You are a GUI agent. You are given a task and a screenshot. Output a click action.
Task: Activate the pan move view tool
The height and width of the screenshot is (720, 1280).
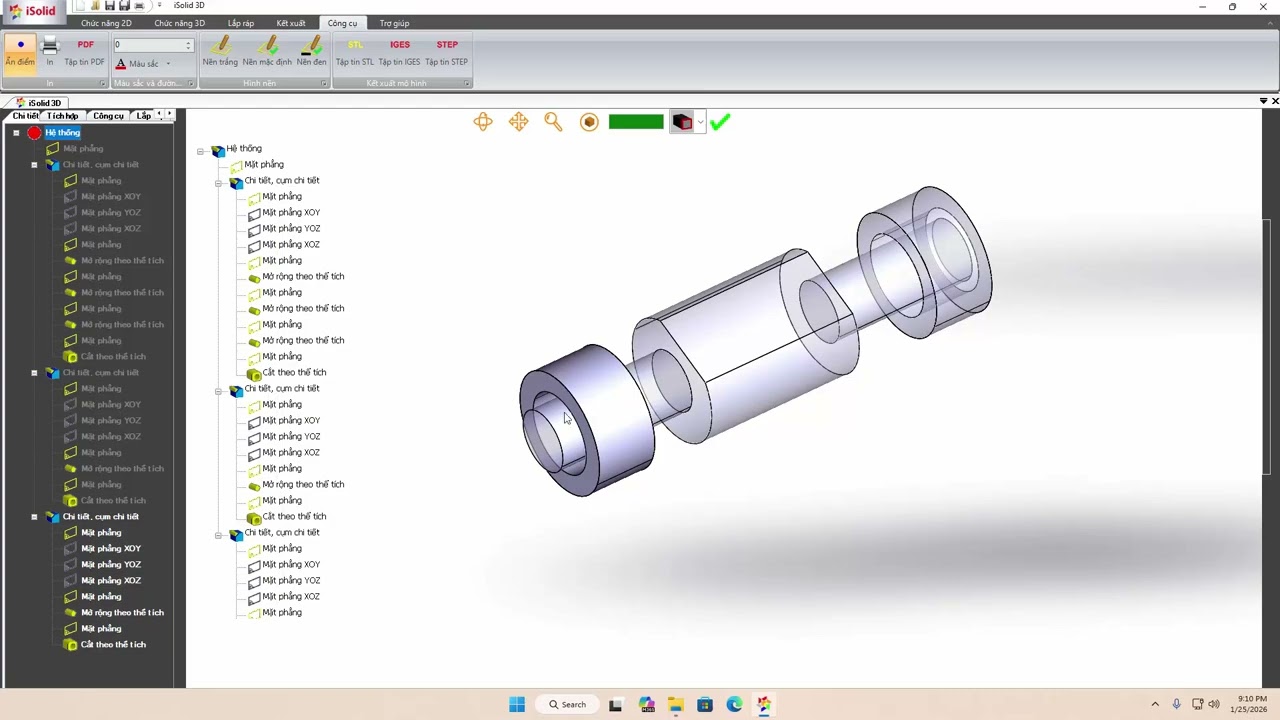(518, 122)
